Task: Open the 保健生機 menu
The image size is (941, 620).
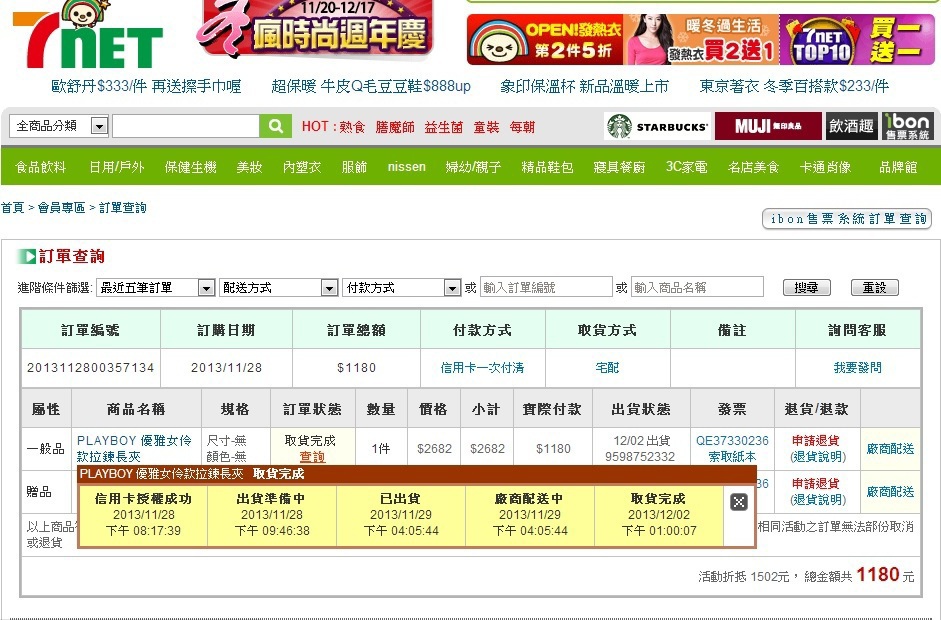Action: [x=190, y=167]
